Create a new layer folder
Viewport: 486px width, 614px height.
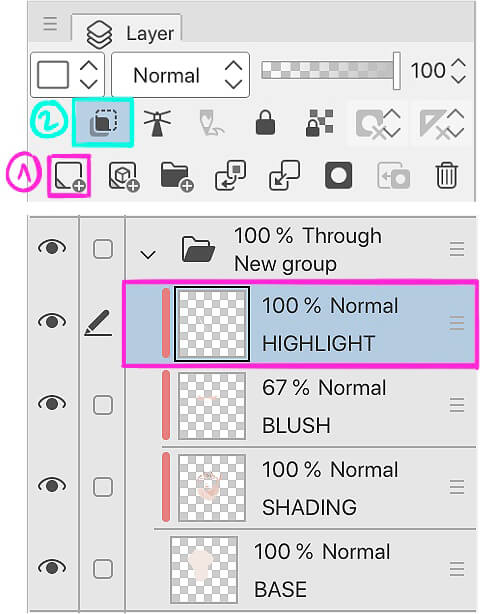tap(177, 176)
